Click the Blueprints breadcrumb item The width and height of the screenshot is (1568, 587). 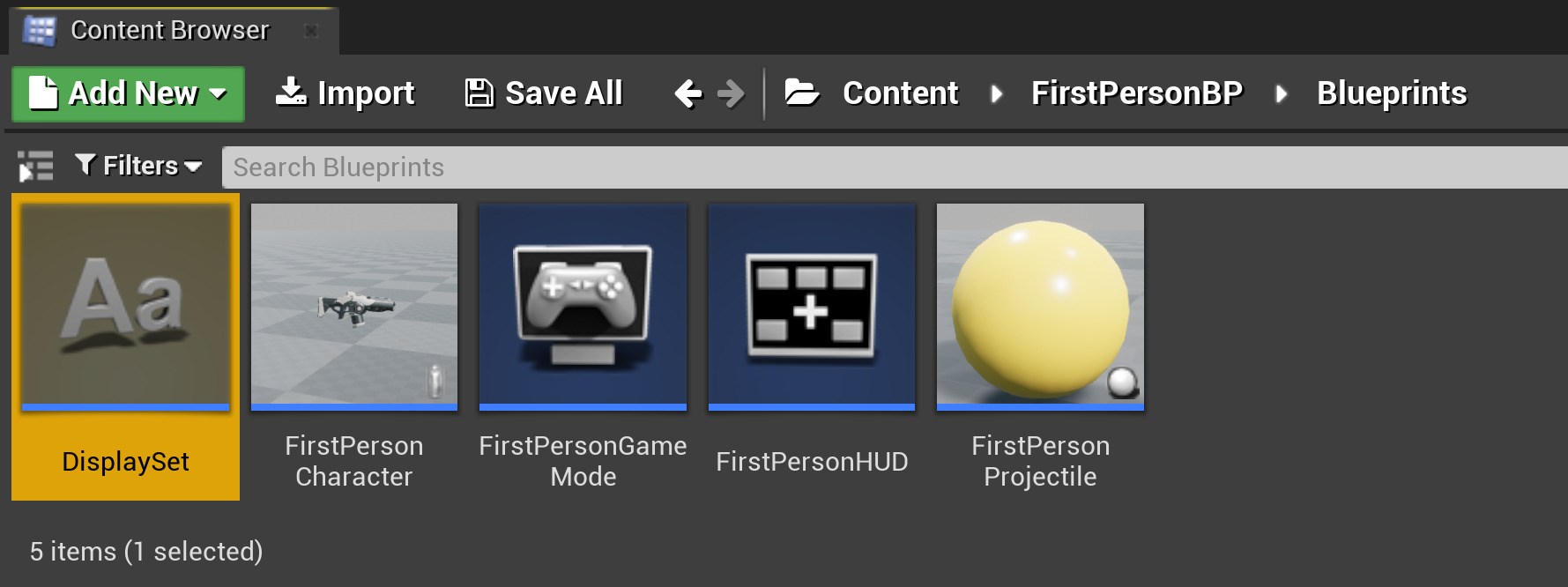tap(1391, 92)
